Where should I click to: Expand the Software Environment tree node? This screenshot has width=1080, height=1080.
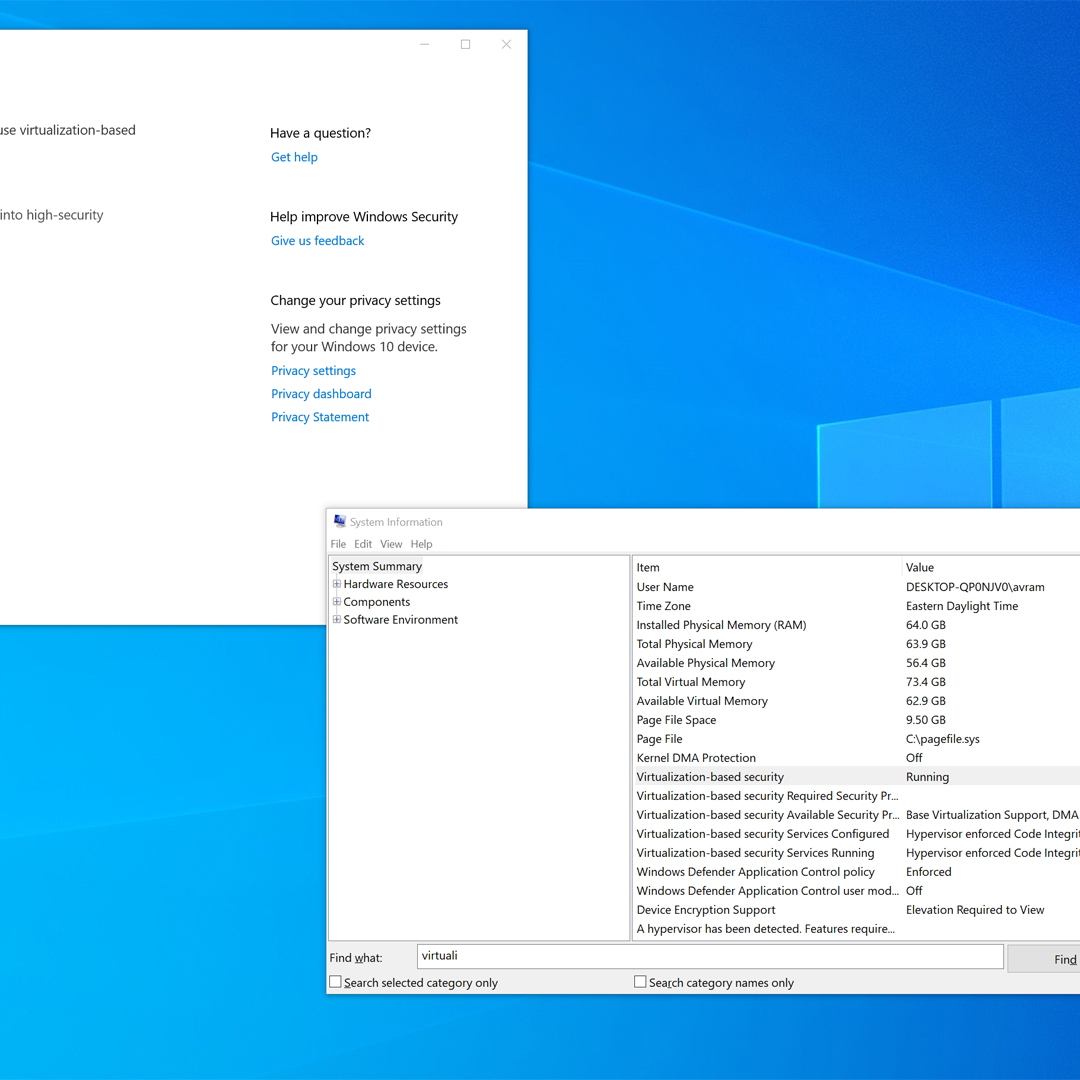point(337,619)
